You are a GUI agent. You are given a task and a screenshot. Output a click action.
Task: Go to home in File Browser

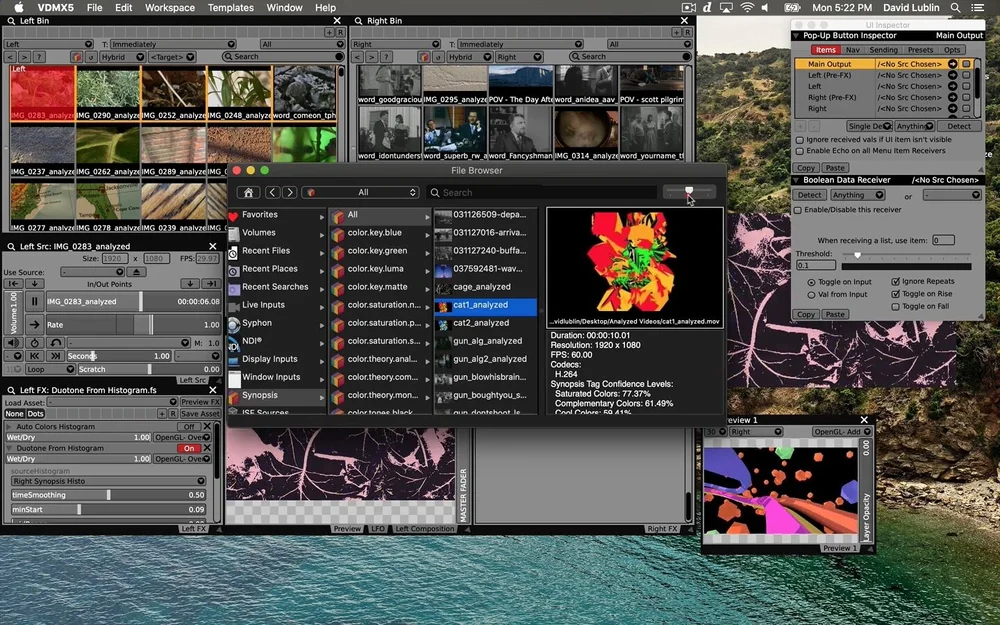249,193
